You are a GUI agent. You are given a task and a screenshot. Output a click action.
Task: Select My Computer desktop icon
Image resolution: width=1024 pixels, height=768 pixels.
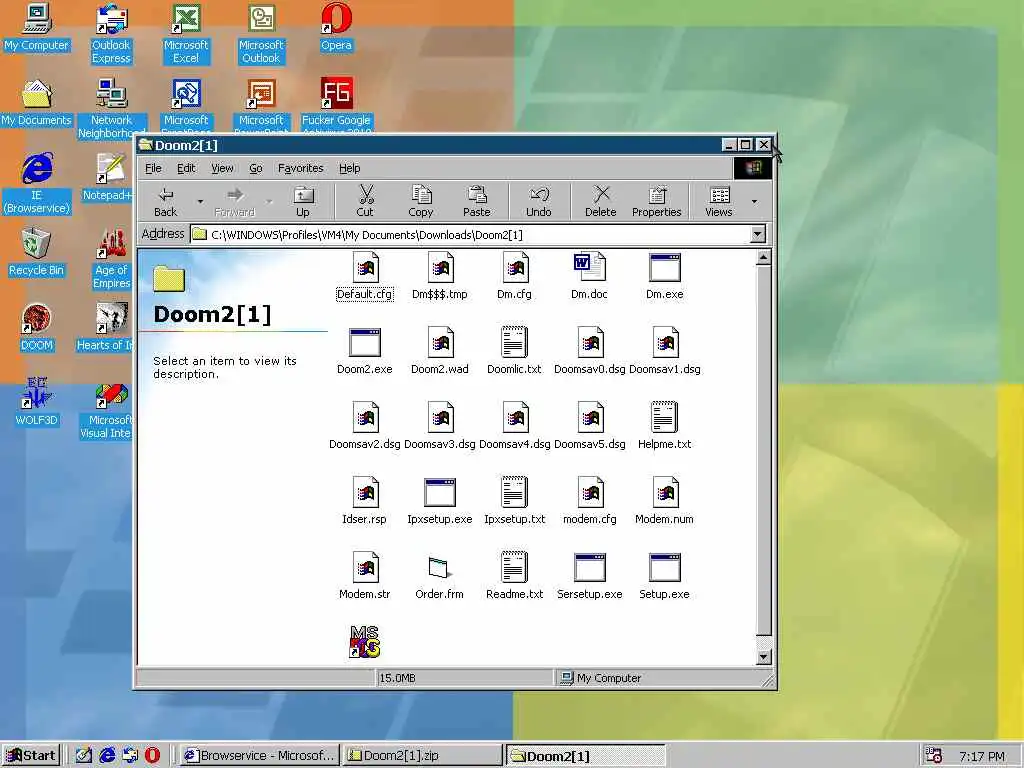pos(36,27)
